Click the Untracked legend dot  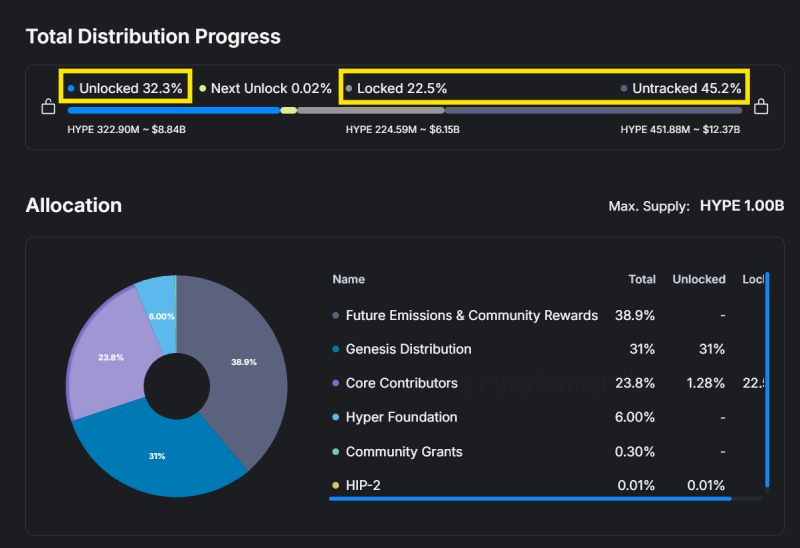coord(624,89)
